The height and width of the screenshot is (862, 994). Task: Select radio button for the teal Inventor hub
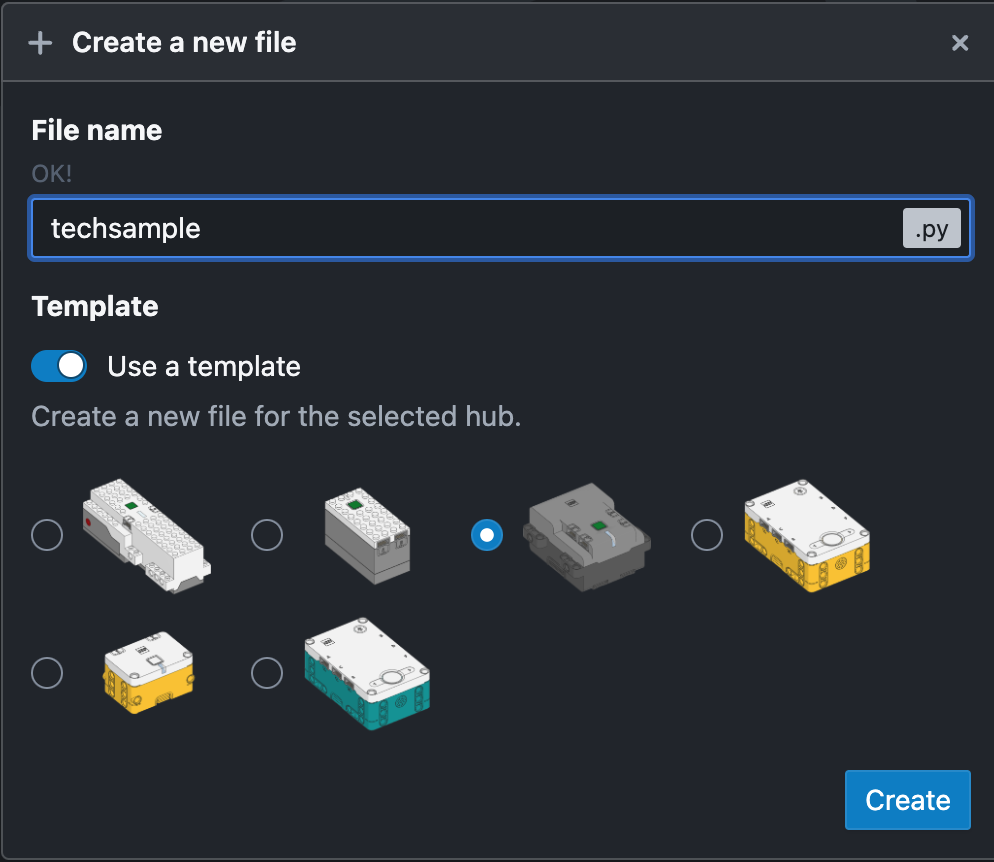267,672
